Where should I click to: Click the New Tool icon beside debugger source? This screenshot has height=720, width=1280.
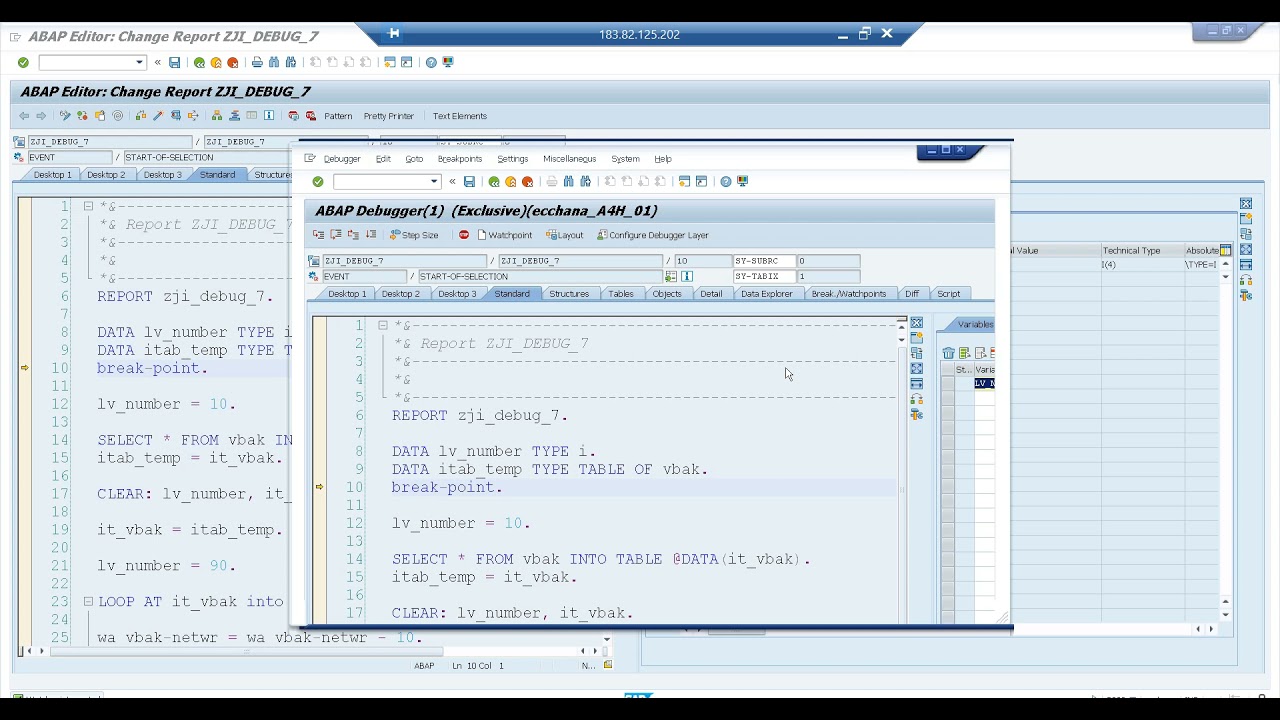pyautogui.click(x=916, y=338)
